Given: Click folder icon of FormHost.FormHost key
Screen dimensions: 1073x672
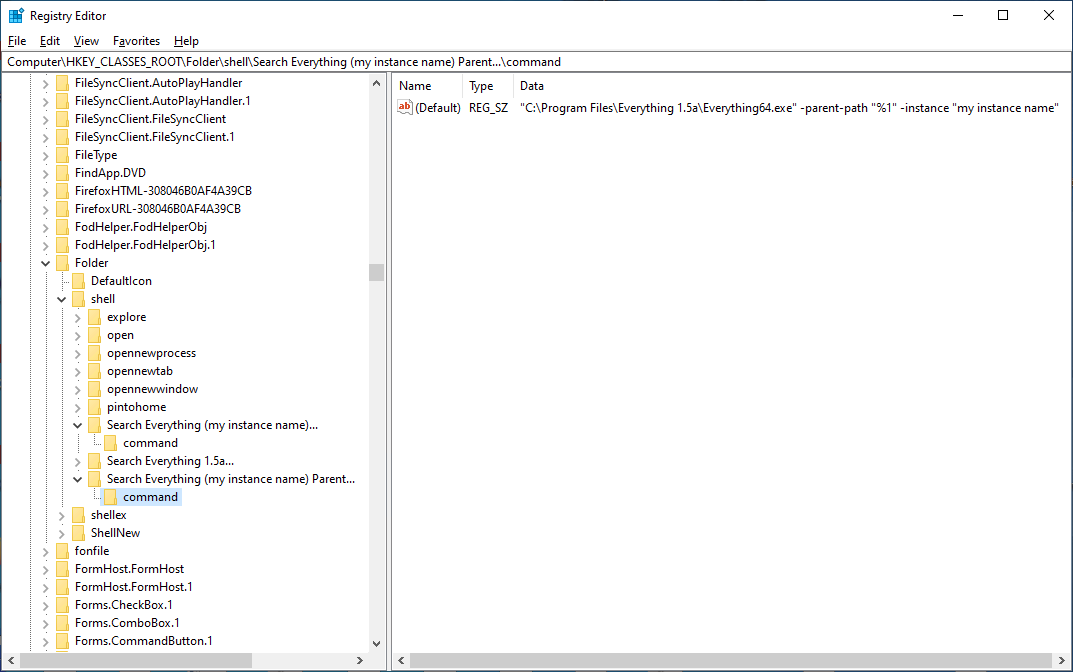Looking at the screenshot, I should [x=62, y=569].
